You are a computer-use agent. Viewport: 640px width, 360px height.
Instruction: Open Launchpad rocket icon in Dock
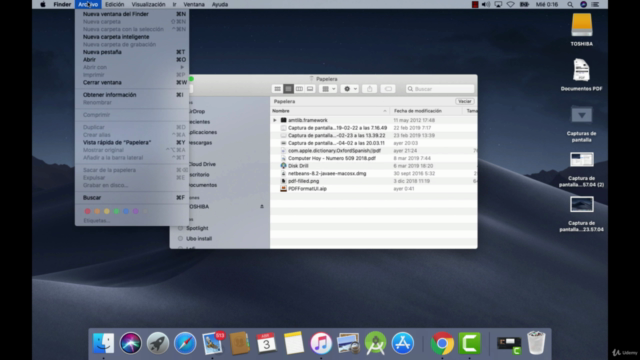[158, 343]
